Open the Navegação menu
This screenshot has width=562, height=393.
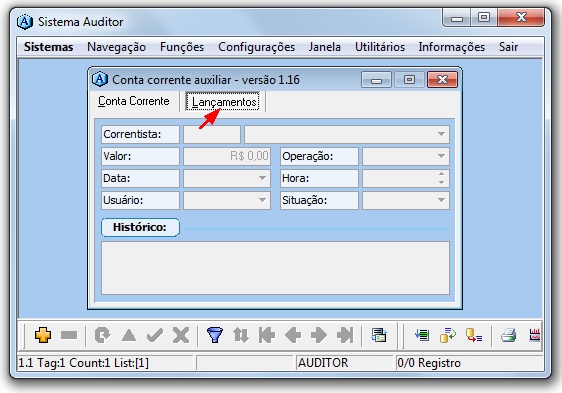coord(116,47)
